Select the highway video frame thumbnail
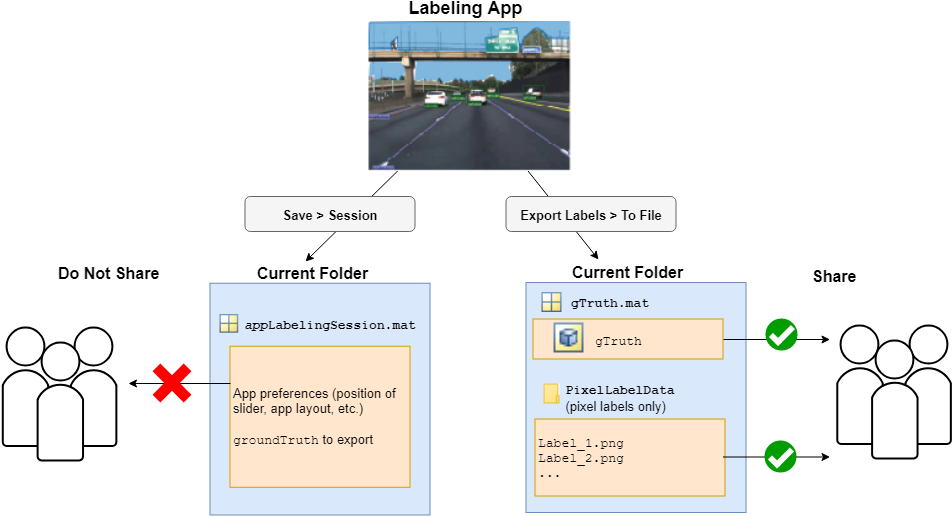The image size is (952, 516). (469, 95)
